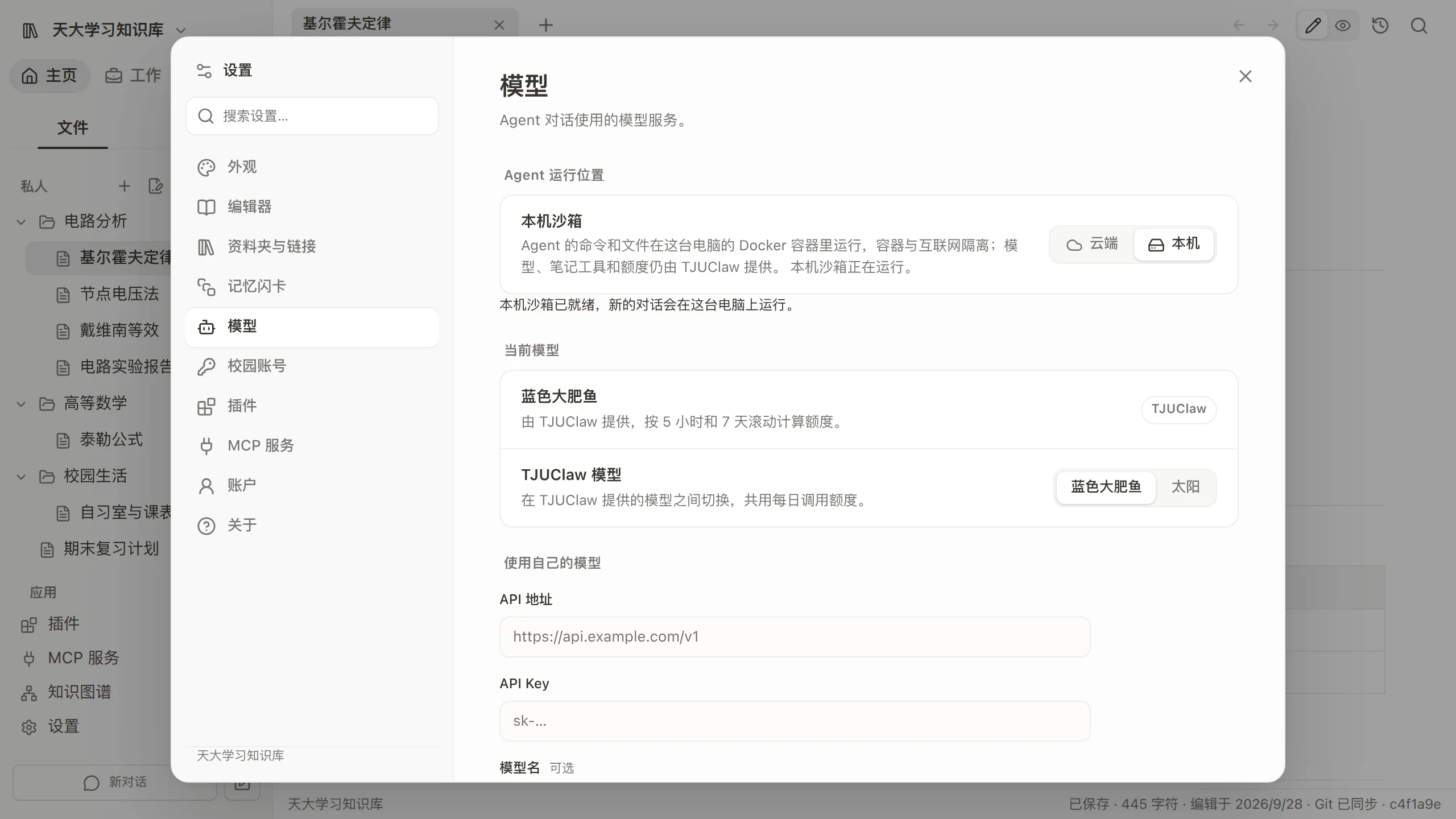Switch to preview with the eye icon
The height and width of the screenshot is (819, 1456).
pos(1343,26)
